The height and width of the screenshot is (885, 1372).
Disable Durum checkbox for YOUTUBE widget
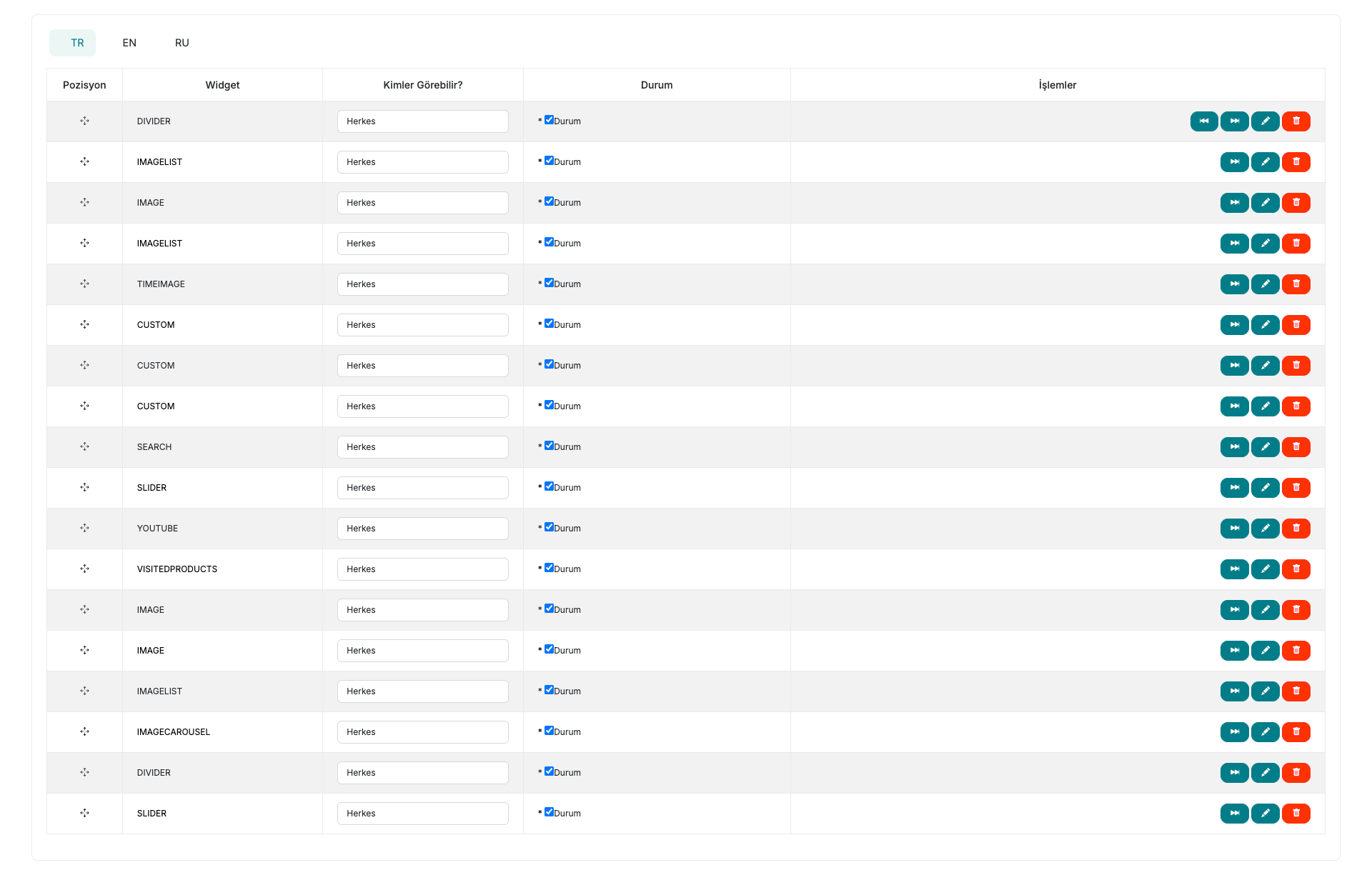pos(549,527)
